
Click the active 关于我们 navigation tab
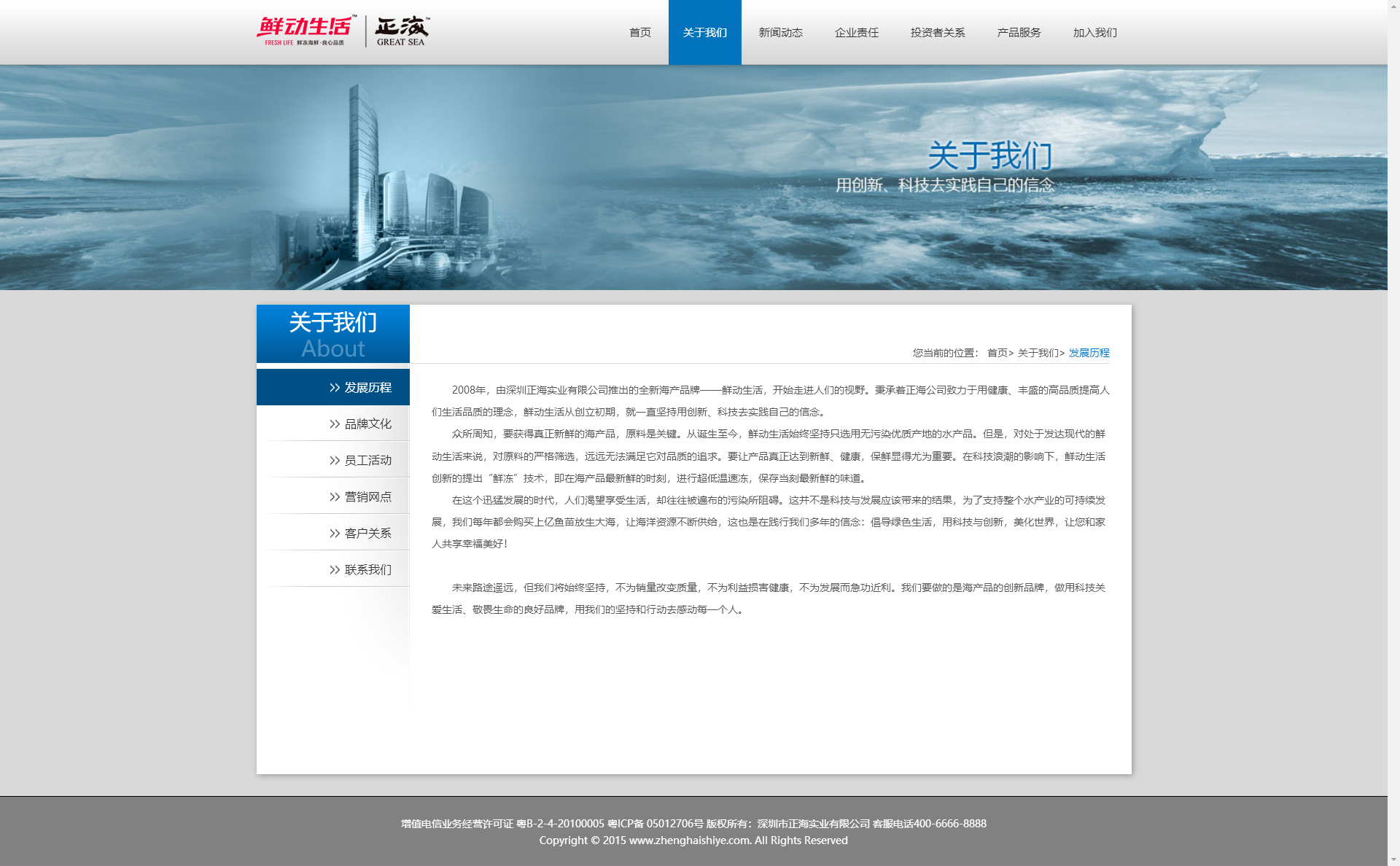[x=704, y=33]
